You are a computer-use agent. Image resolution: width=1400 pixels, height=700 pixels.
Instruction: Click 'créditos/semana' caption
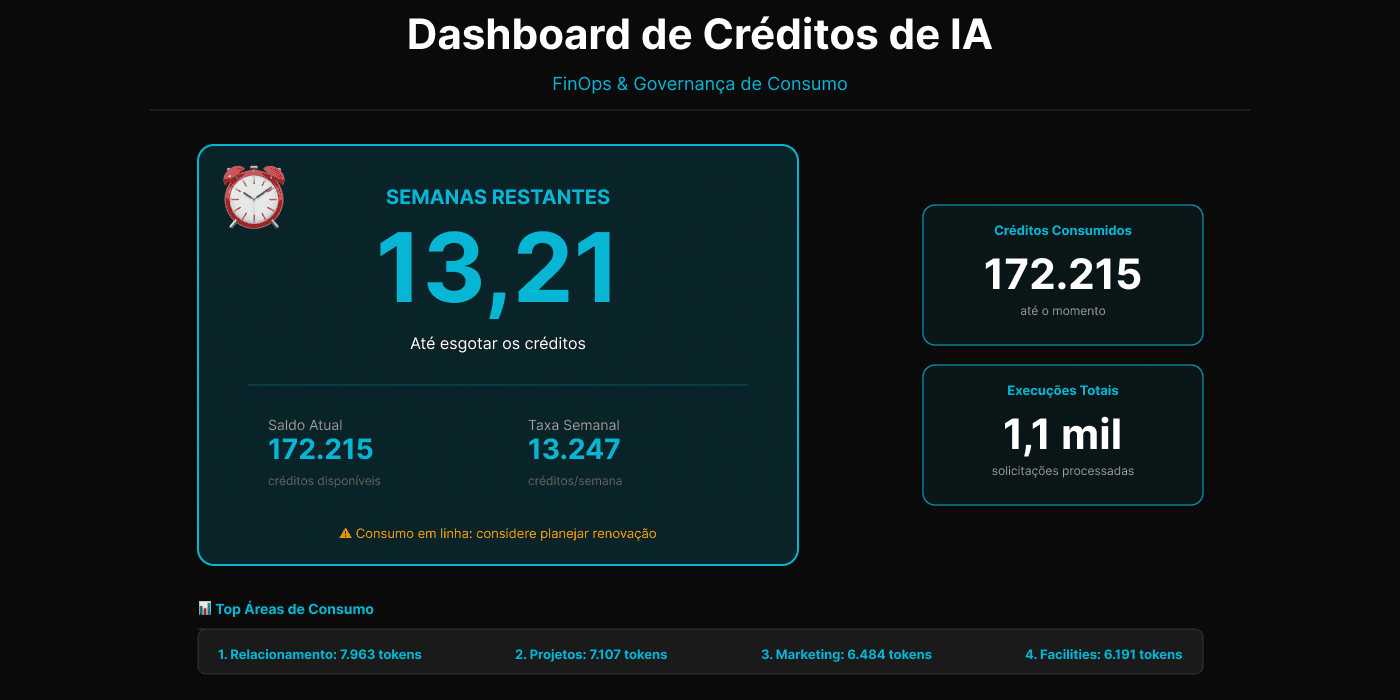(x=575, y=481)
